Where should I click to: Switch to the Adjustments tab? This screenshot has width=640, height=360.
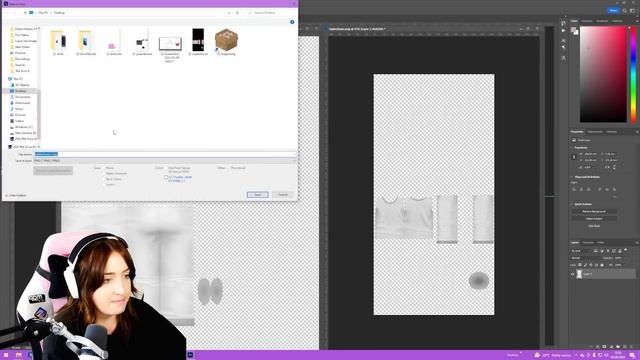click(x=595, y=132)
